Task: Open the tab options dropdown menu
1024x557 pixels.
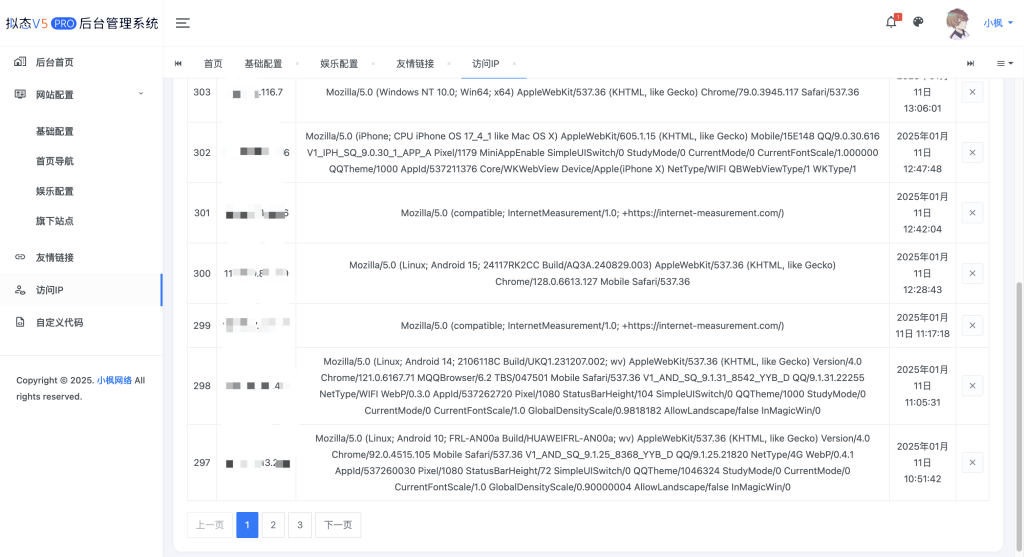Action: 1004,63
